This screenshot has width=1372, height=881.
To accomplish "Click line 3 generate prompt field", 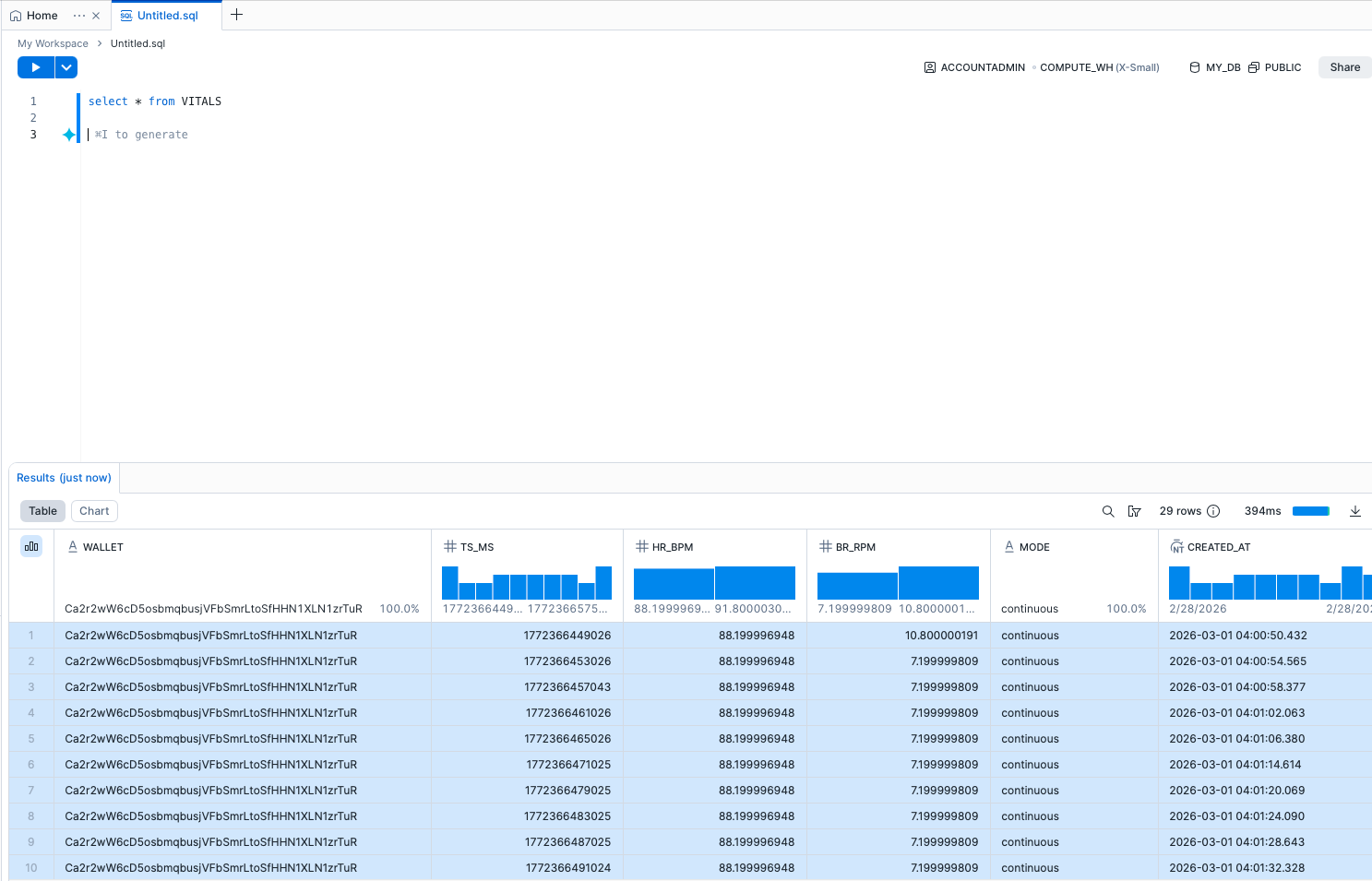I will (141, 135).
